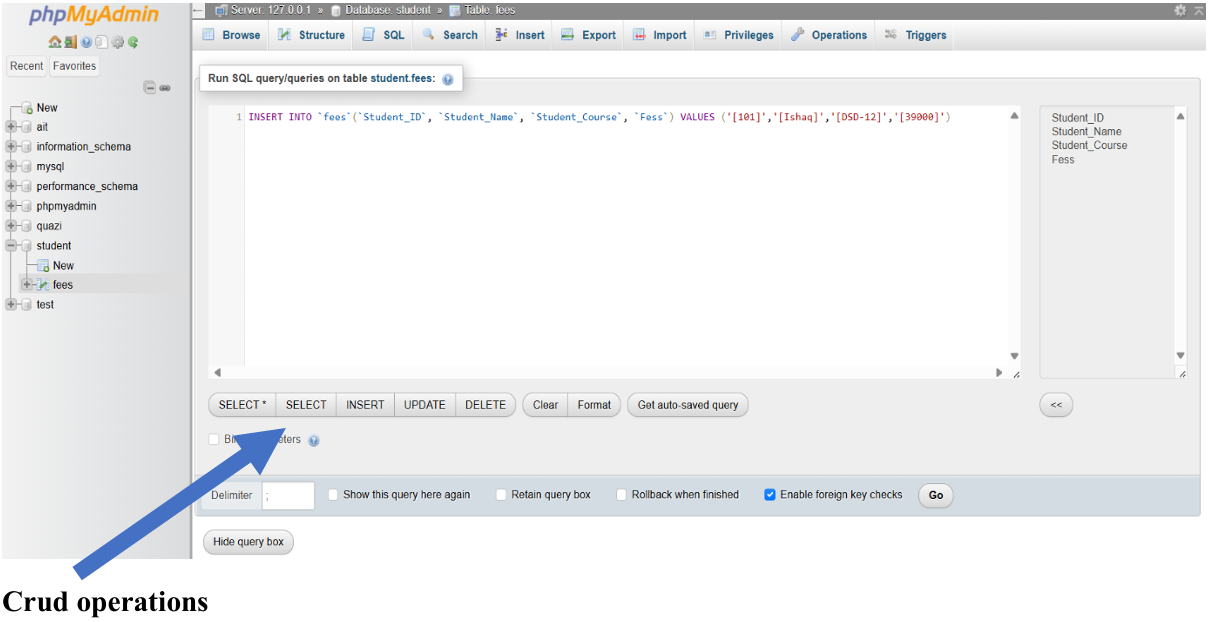Open the Import tab

pos(660,35)
